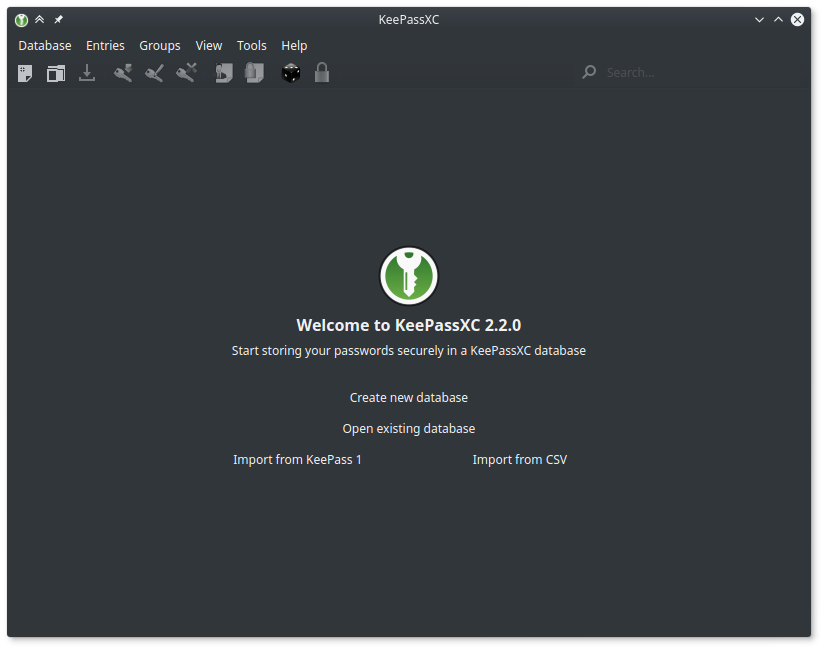The image size is (824, 650).
Task: Lock databases with the padlock icon
Action: (322, 73)
